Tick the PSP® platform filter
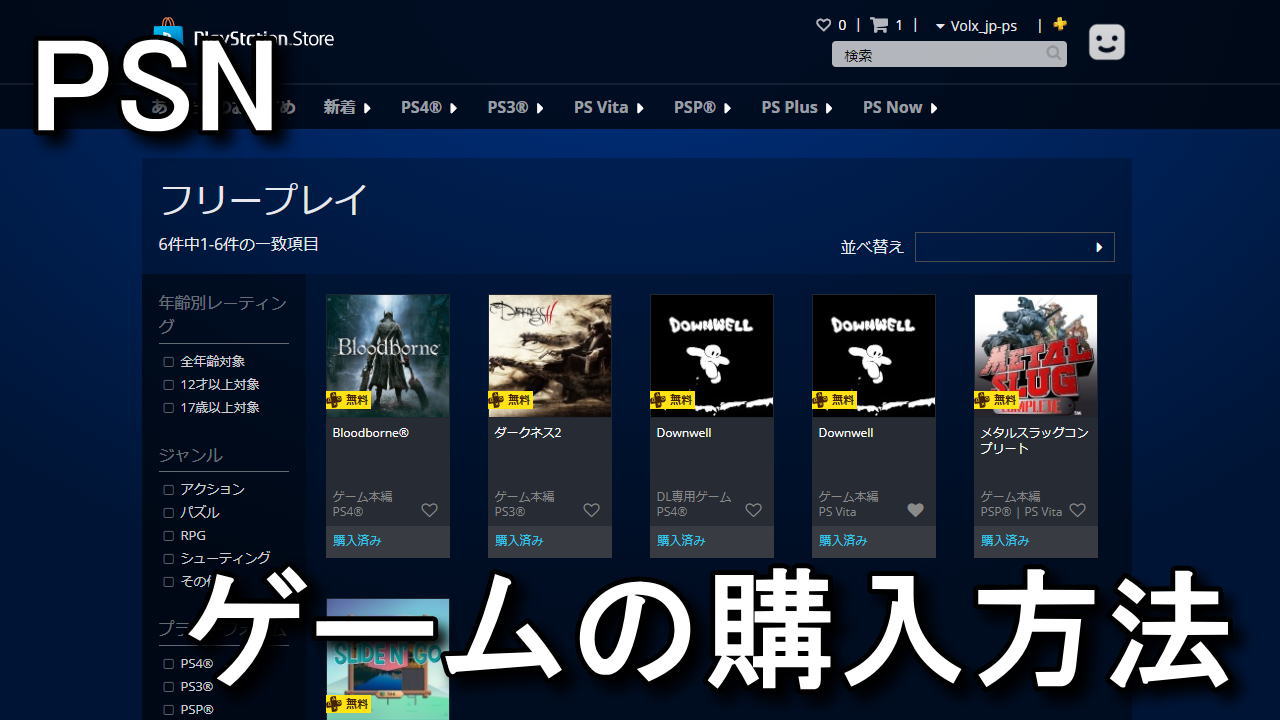1280x720 pixels. point(169,710)
